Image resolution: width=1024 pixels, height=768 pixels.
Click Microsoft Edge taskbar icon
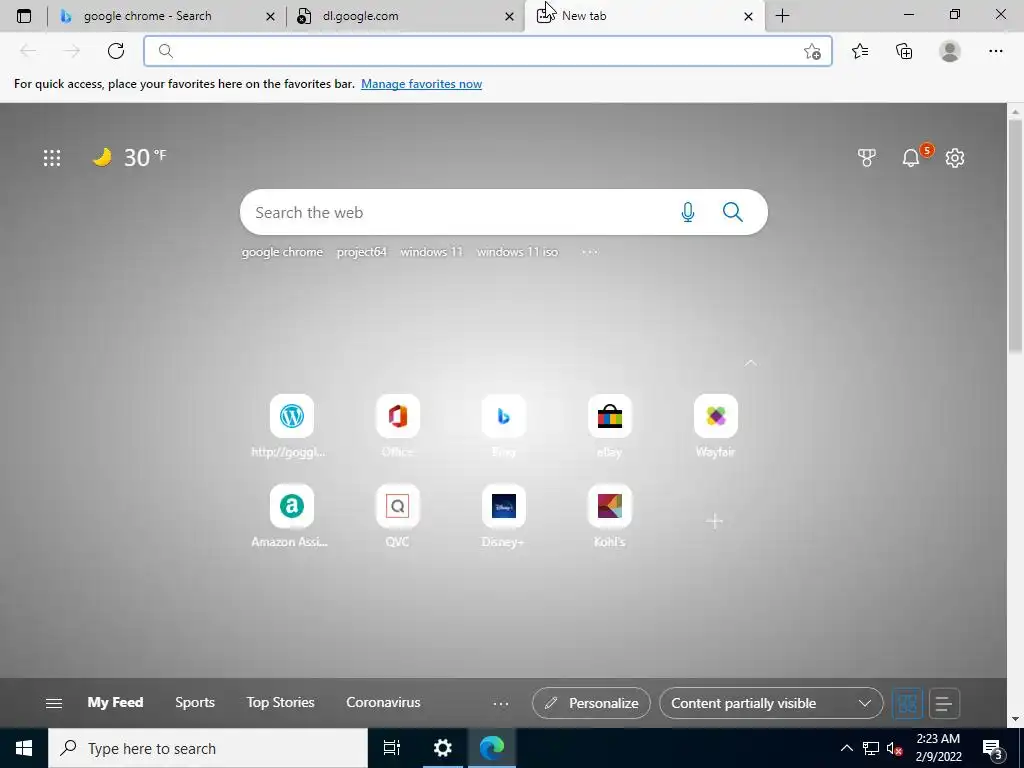(x=492, y=748)
